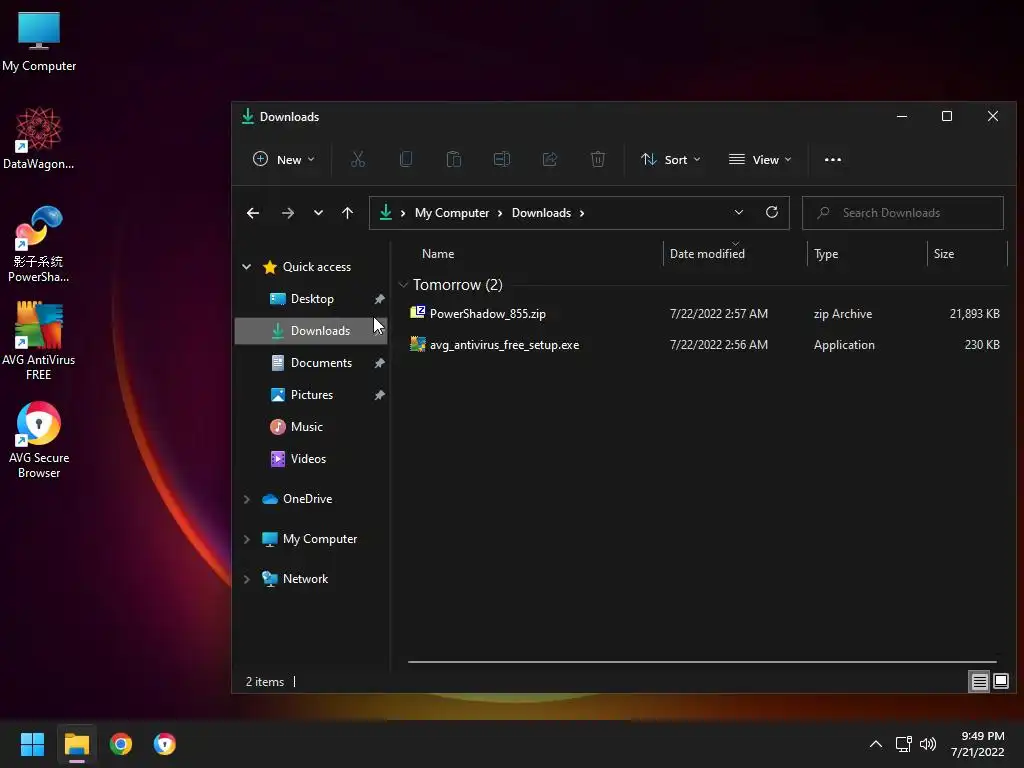
Task: Click My Computer breadcrumb in address bar
Action: 452,213
